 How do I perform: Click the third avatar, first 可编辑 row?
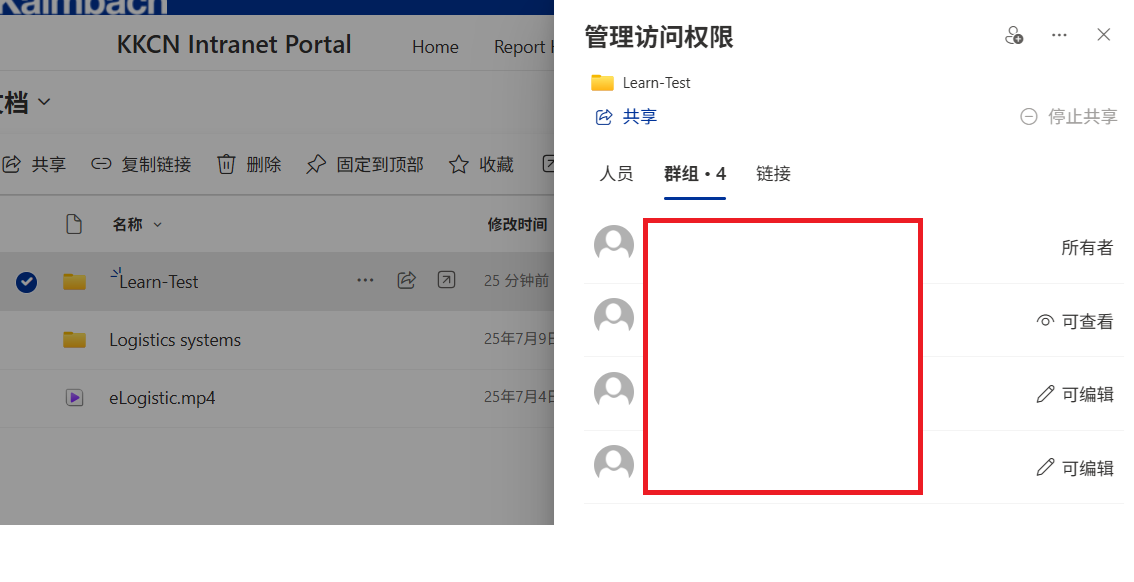click(x=614, y=392)
